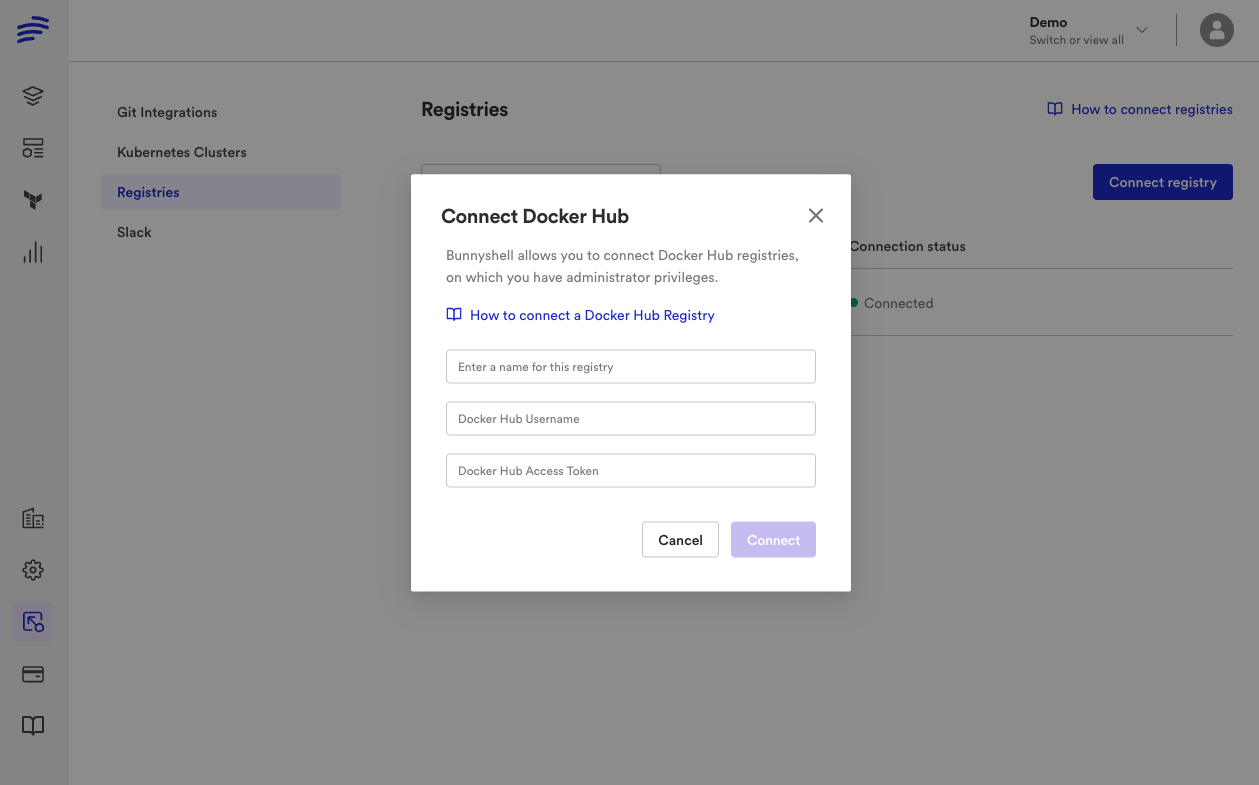Viewport: 1259px width, 785px height.
Task: Click the Connected status text
Action: 898,303
